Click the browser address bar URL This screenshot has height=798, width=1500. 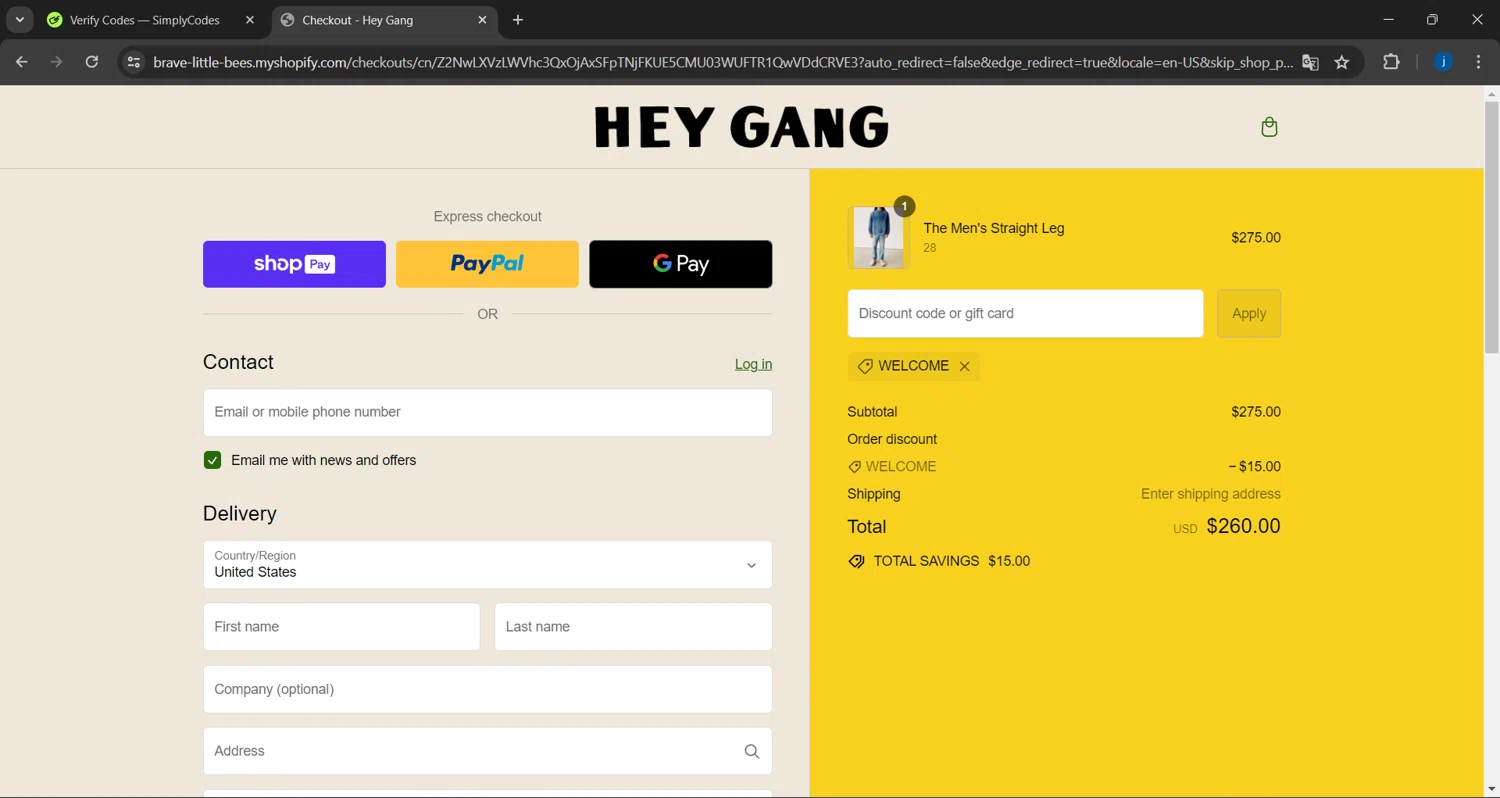[722, 62]
